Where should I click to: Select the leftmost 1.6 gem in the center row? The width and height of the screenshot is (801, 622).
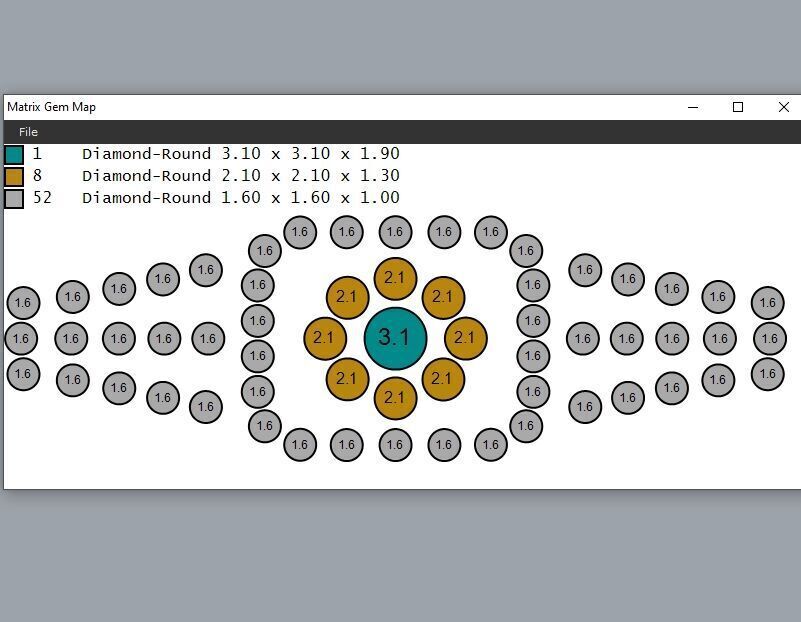[21, 339]
